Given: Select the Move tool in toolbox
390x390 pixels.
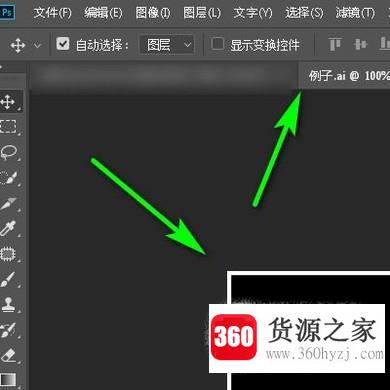Looking at the screenshot, I should [x=8, y=102].
